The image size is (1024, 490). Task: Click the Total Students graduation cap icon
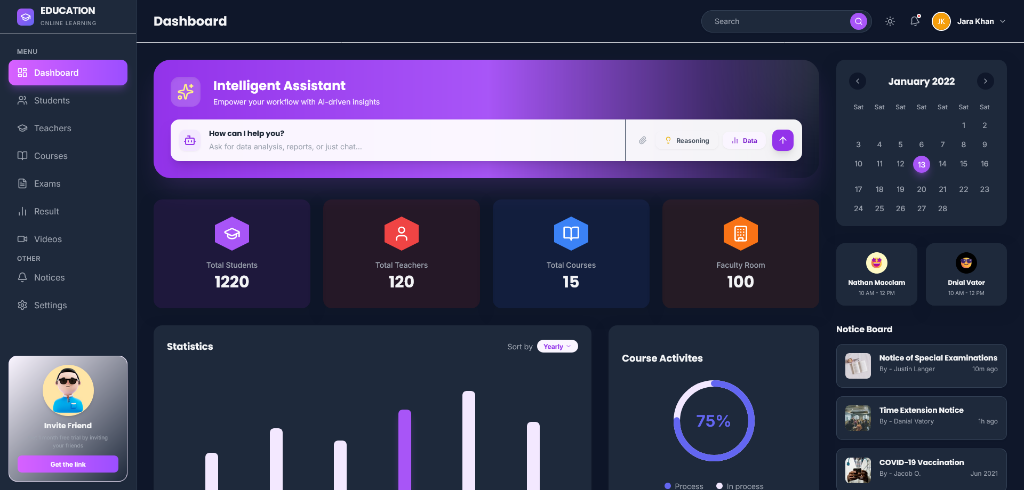click(232, 233)
